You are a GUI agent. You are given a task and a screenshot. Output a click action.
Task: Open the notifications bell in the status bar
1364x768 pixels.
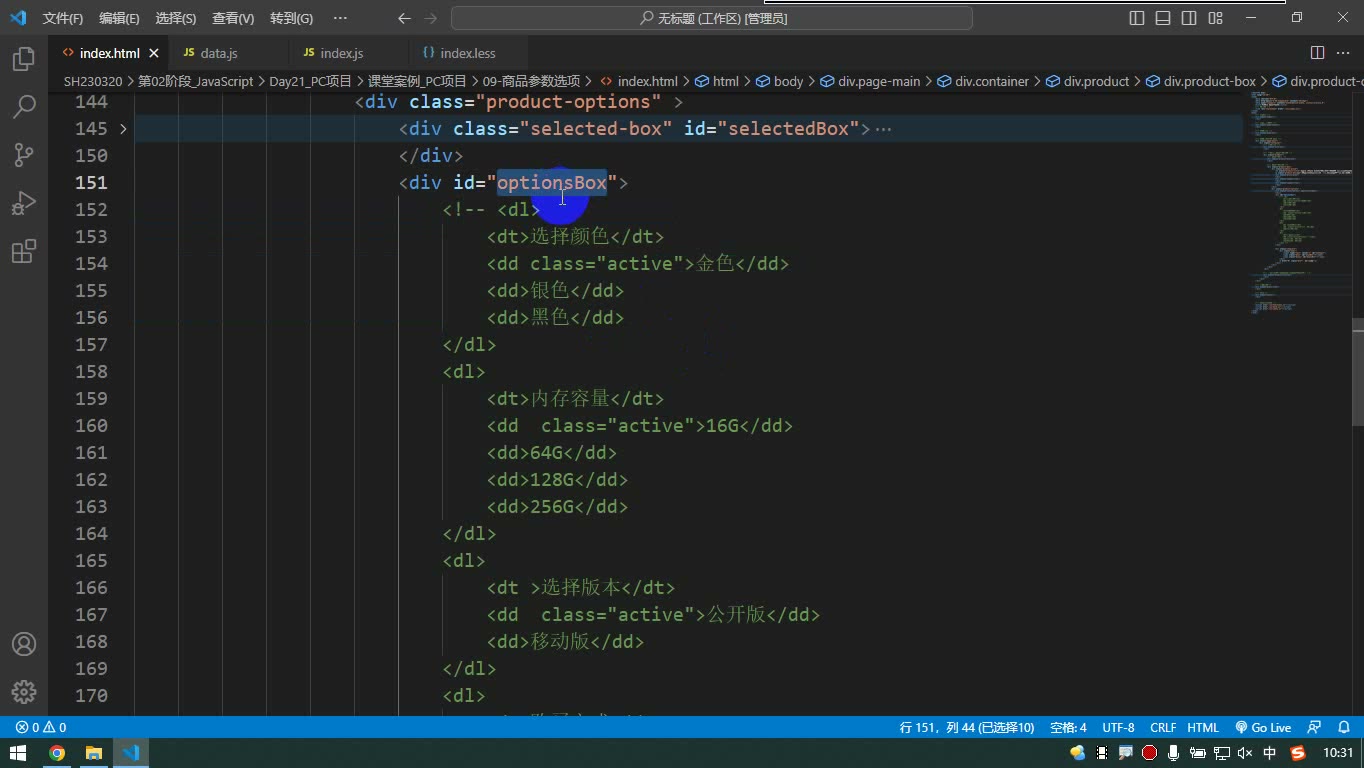1344,727
